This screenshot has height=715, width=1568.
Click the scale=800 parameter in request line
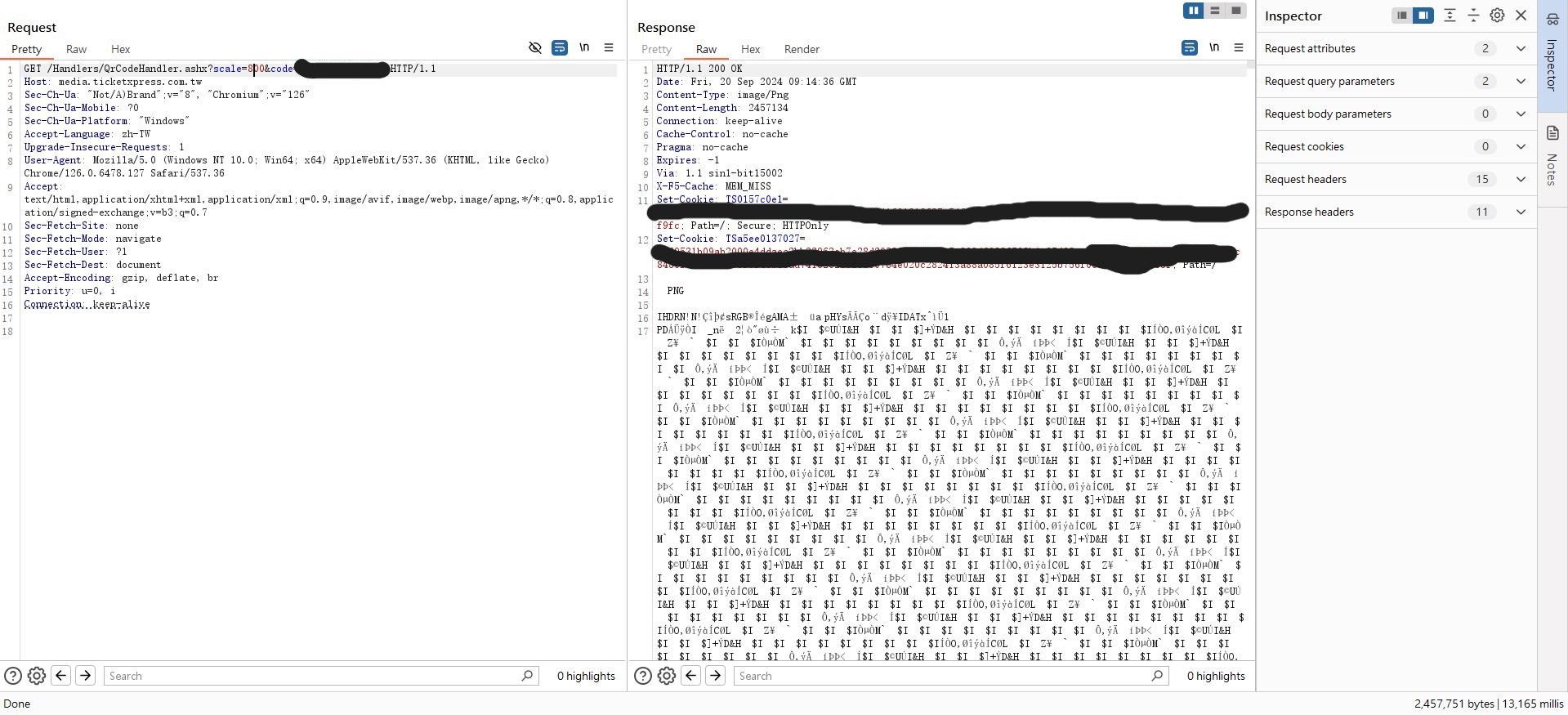coord(239,69)
